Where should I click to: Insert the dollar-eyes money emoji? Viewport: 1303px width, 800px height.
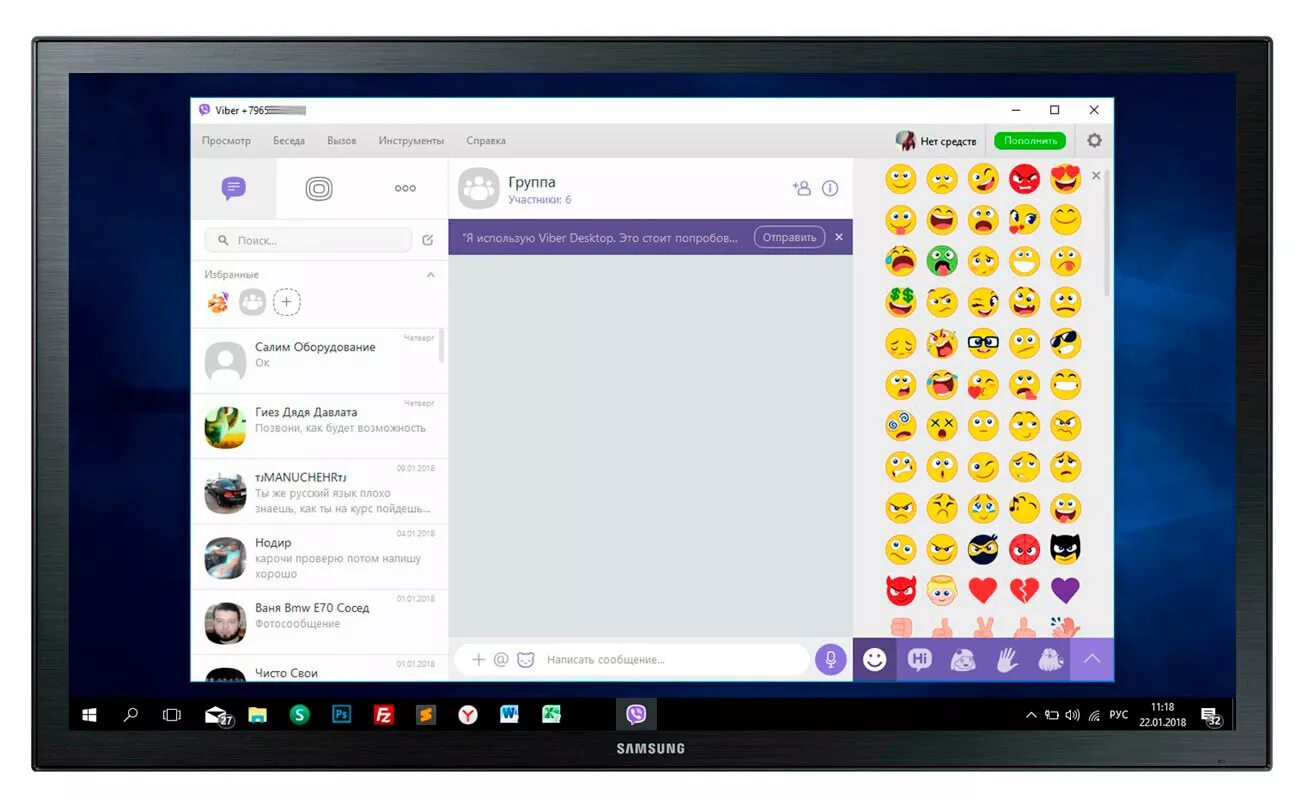[x=900, y=302]
